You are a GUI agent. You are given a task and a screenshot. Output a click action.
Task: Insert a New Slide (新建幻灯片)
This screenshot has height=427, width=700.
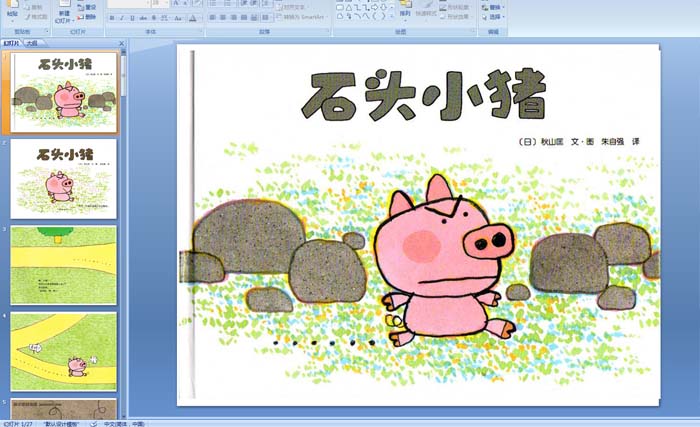coord(64,12)
